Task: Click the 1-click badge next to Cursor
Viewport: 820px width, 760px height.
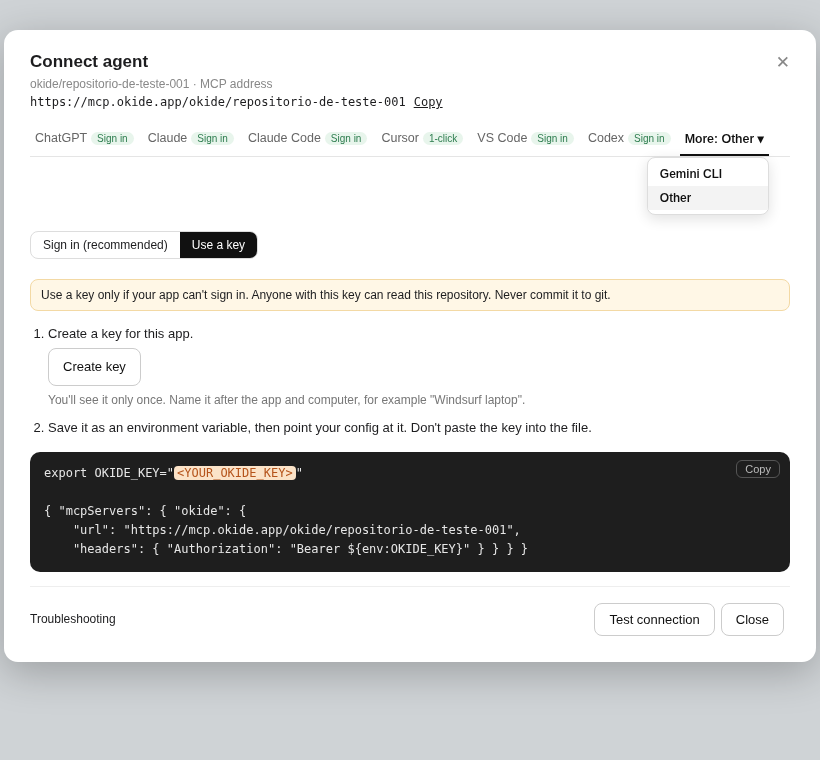Action: tap(443, 138)
